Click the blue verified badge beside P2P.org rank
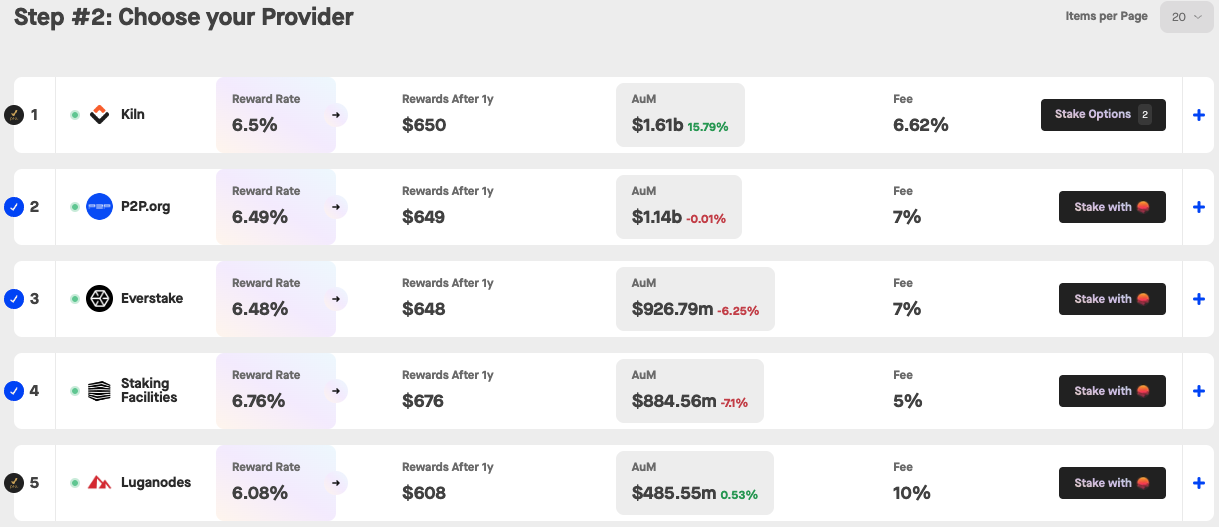1219x527 pixels. click(x=14, y=207)
